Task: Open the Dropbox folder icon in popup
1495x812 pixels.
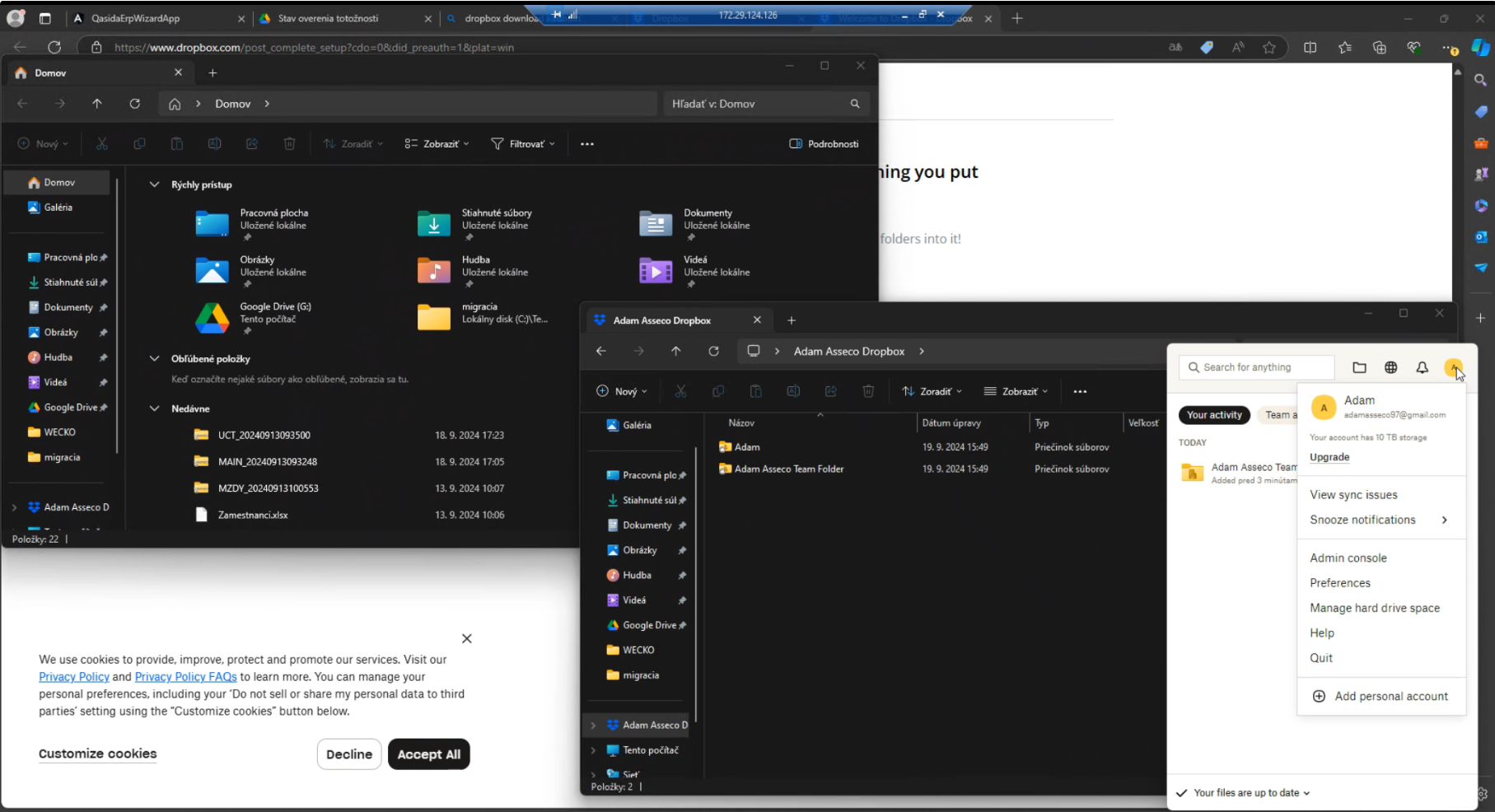Action: [x=1359, y=367]
